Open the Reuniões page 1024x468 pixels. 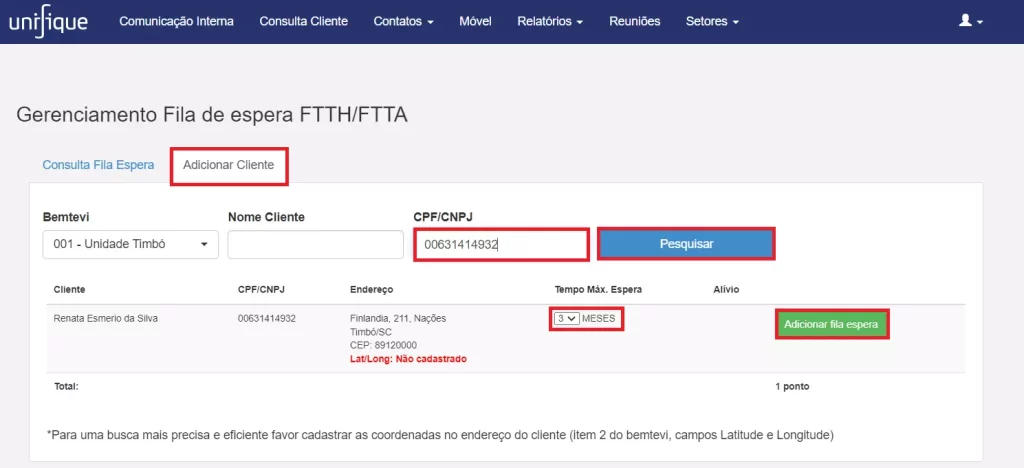pyautogui.click(x=634, y=22)
